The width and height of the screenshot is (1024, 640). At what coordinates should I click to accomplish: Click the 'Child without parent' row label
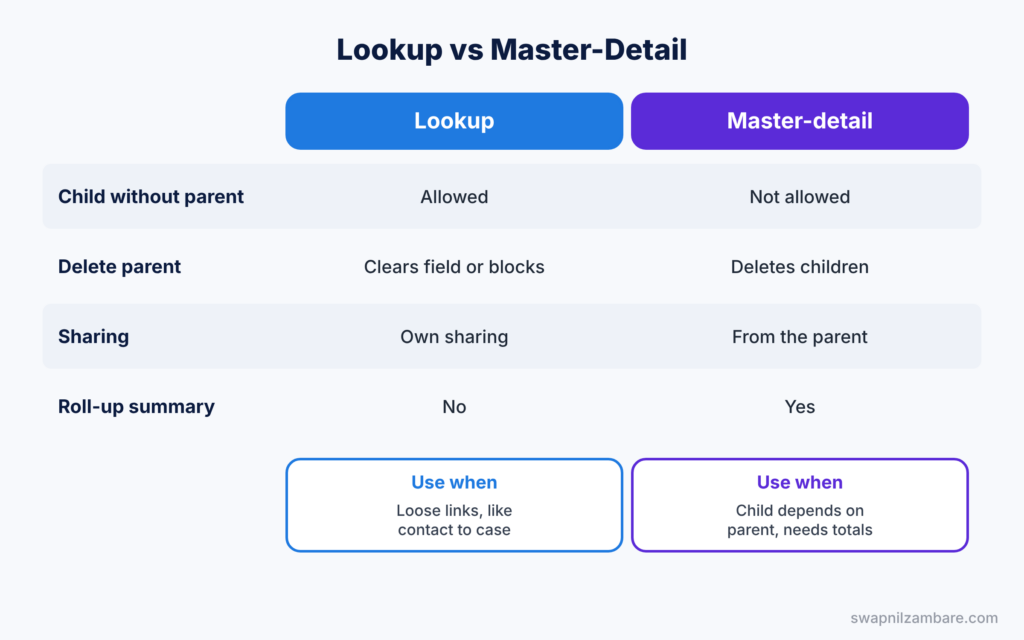point(151,197)
